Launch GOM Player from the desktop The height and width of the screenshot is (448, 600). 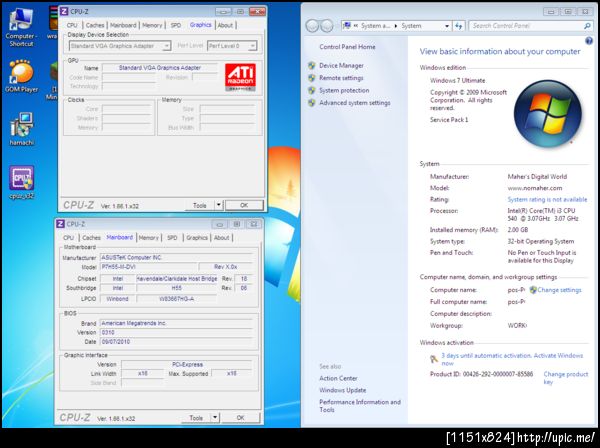click(21, 76)
